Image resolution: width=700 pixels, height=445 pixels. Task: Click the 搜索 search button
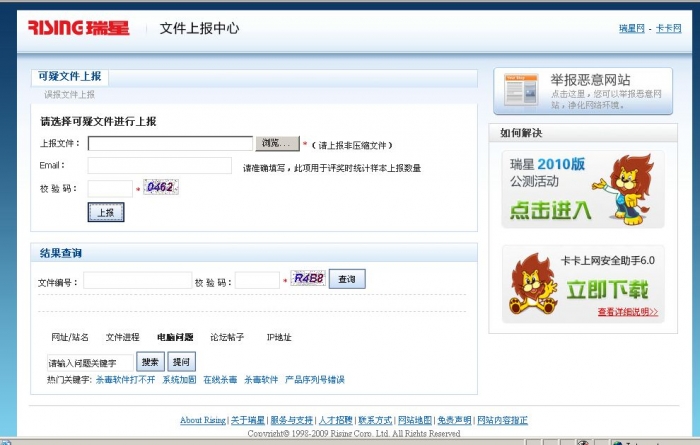pyautogui.click(x=150, y=362)
